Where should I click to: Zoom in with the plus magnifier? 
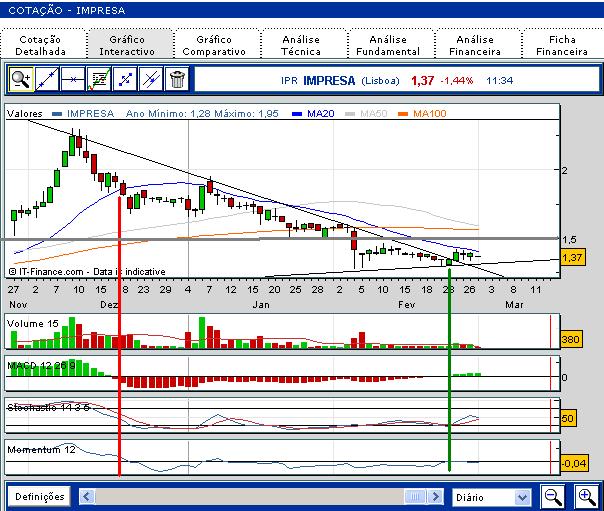pyautogui.click(x=587, y=496)
